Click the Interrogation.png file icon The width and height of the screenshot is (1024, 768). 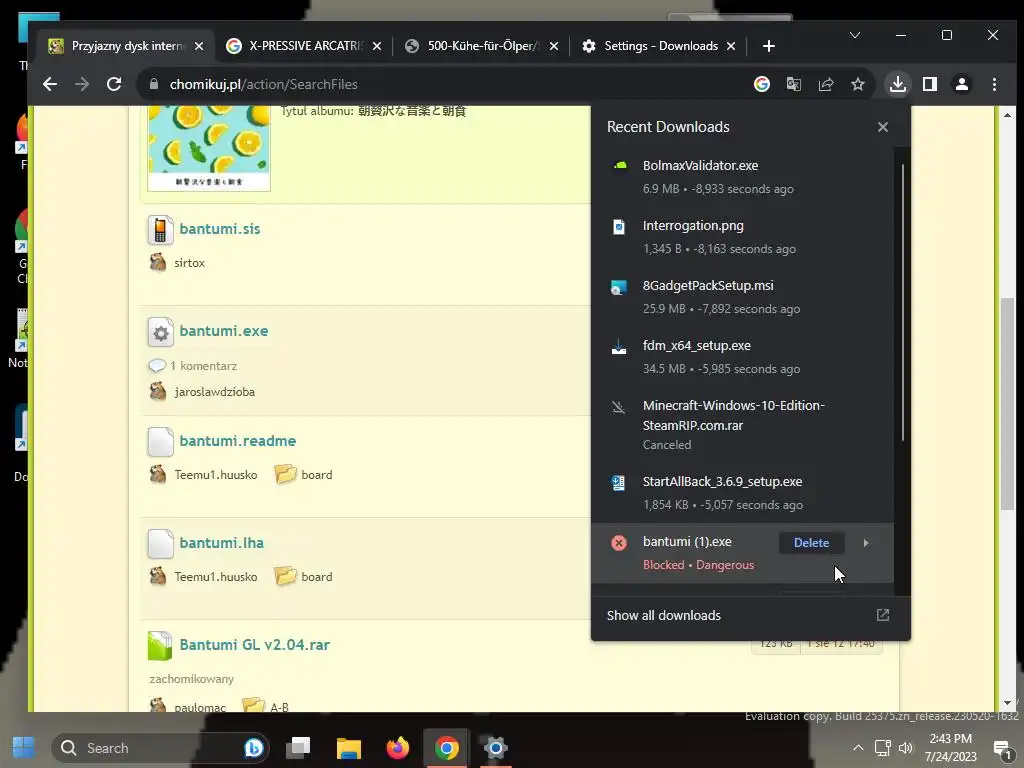(618, 226)
